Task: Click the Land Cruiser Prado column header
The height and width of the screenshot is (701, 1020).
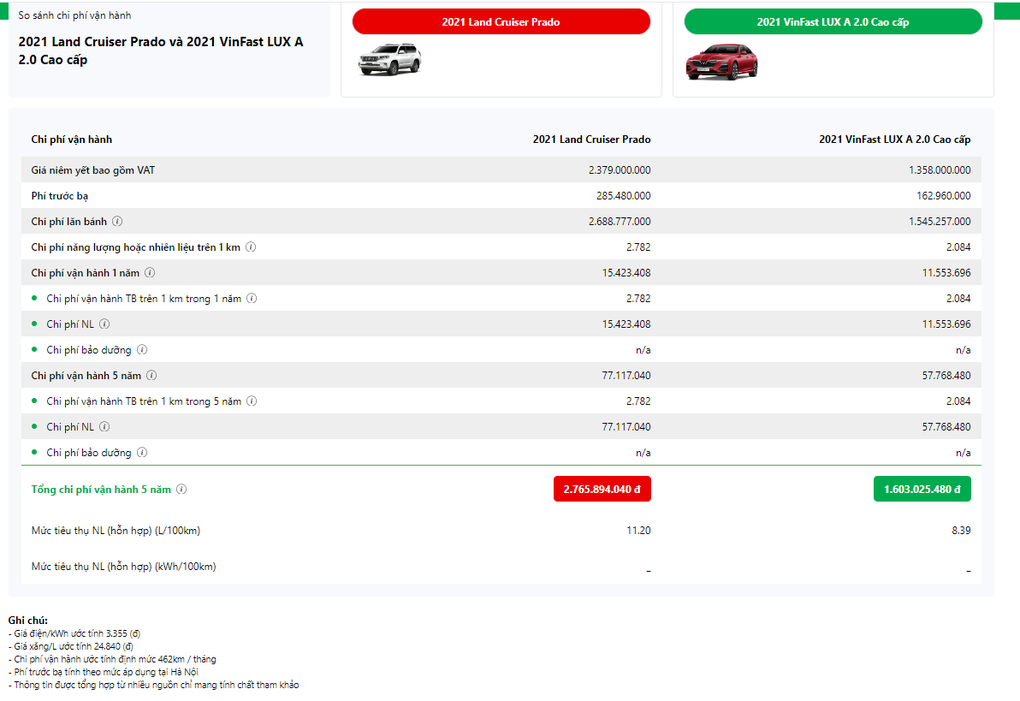Action: point(591,140)
